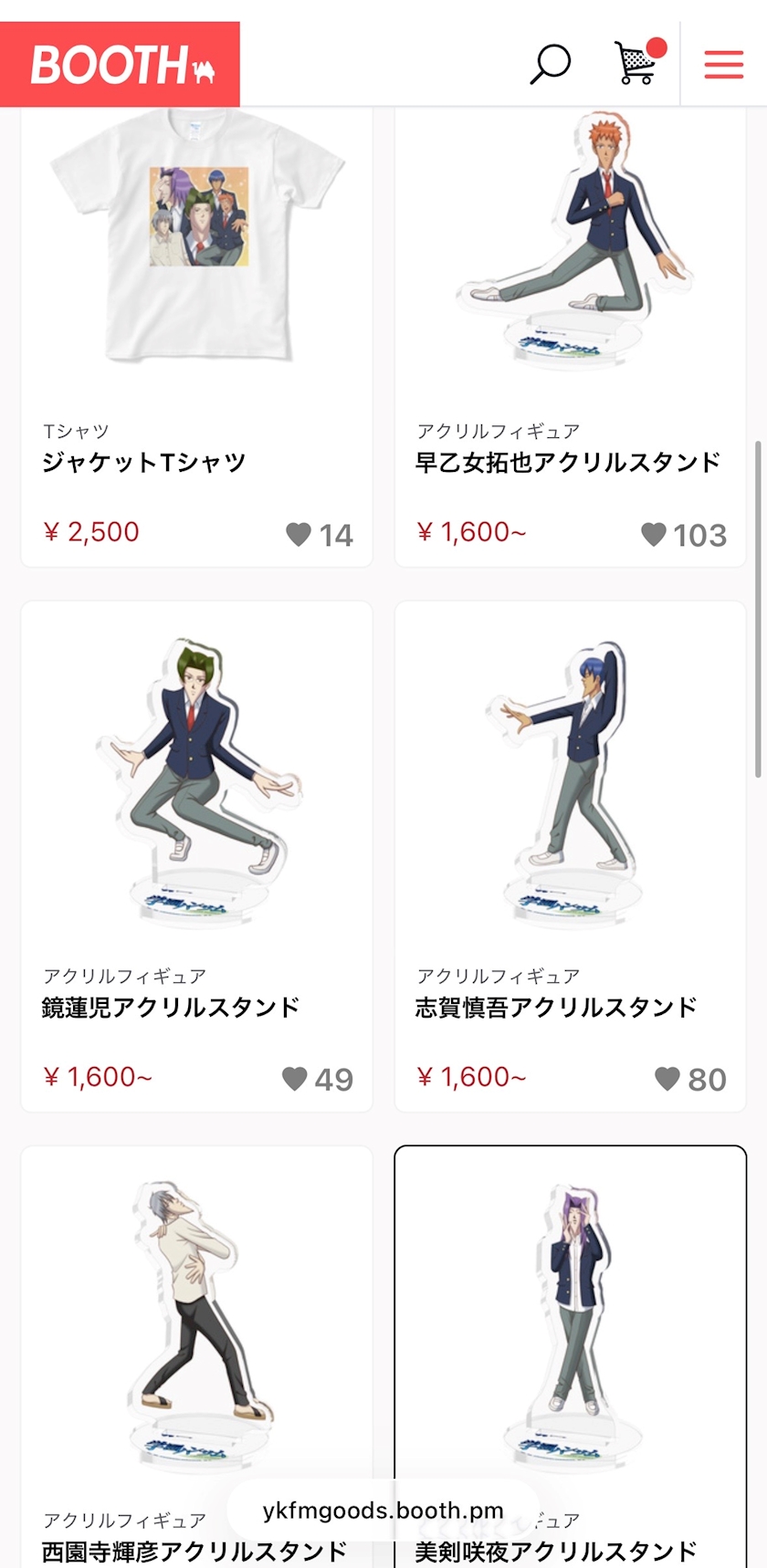Favorite 志賀慎吾アクリルスタンド via heart icon
The width and height of the screenshot is (767, 1568).
667,1079
